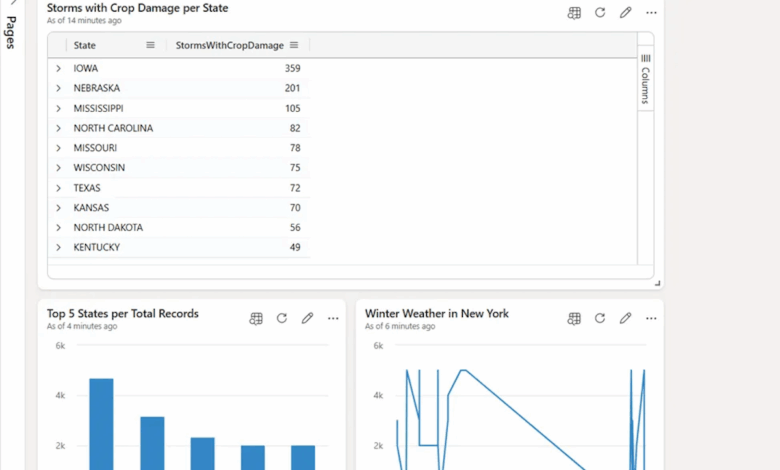This screenshot has height=470, width=780.
Task: Expand the IOWA row
Action: (59, 68)
